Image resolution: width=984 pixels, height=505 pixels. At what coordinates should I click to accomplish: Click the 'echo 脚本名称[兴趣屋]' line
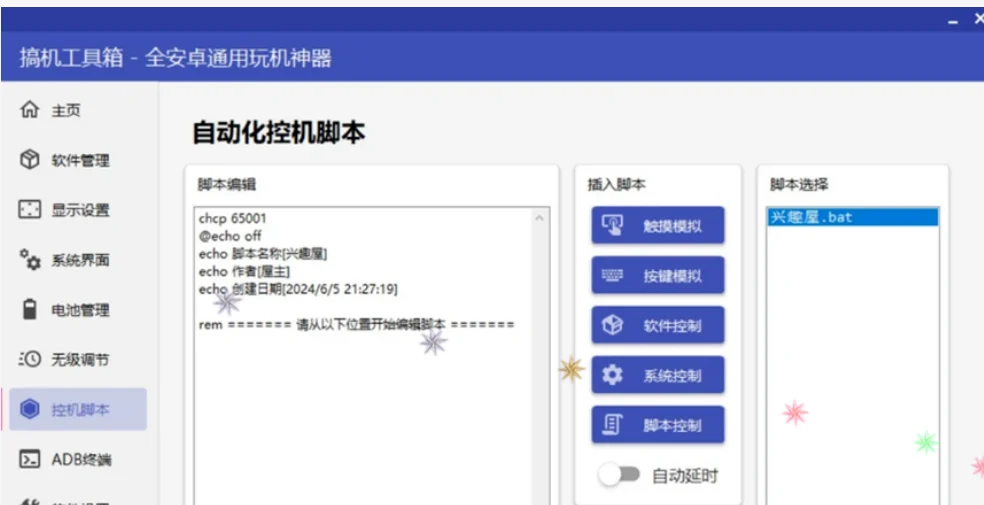[263, 254]
